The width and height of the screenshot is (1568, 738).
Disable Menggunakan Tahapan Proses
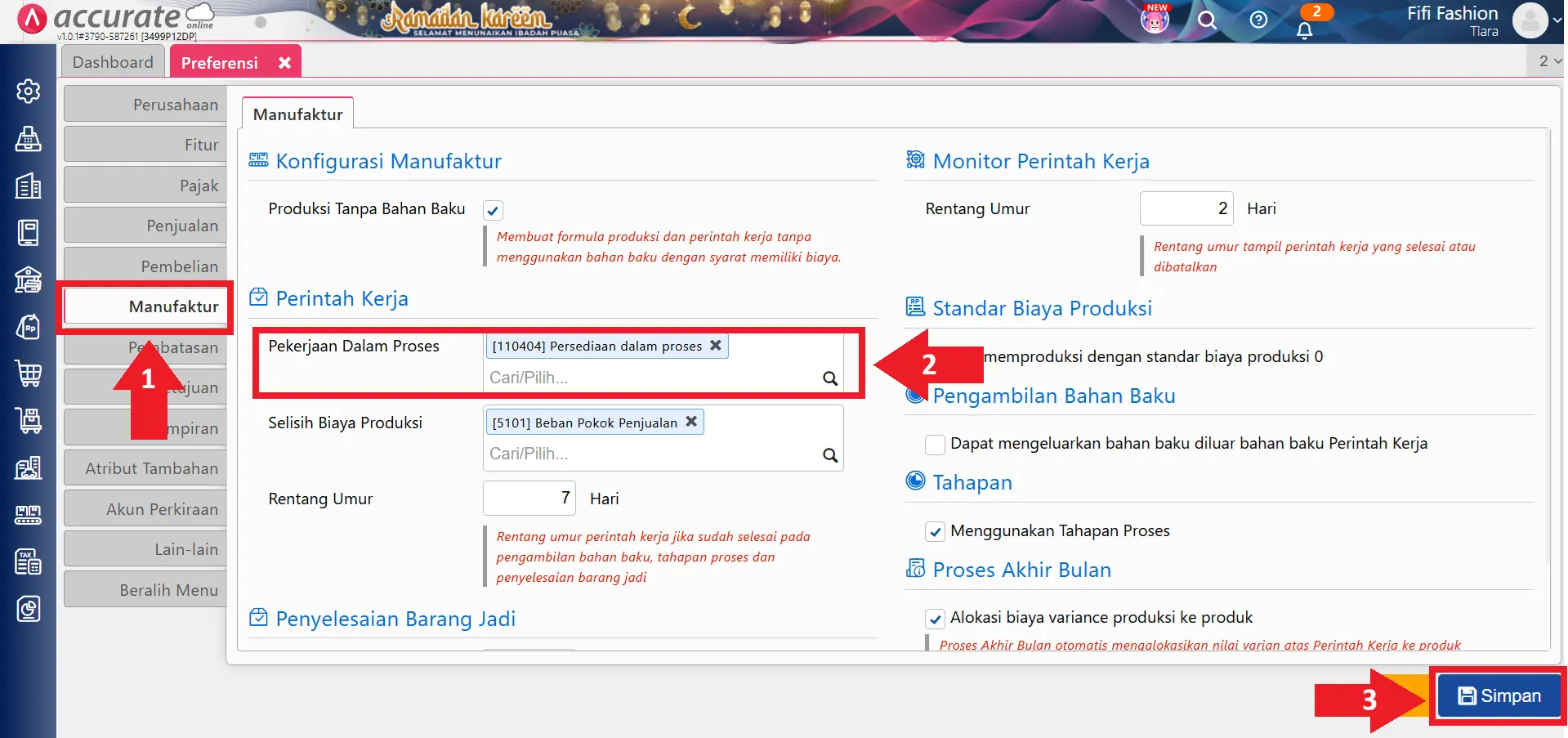[935, 530]
